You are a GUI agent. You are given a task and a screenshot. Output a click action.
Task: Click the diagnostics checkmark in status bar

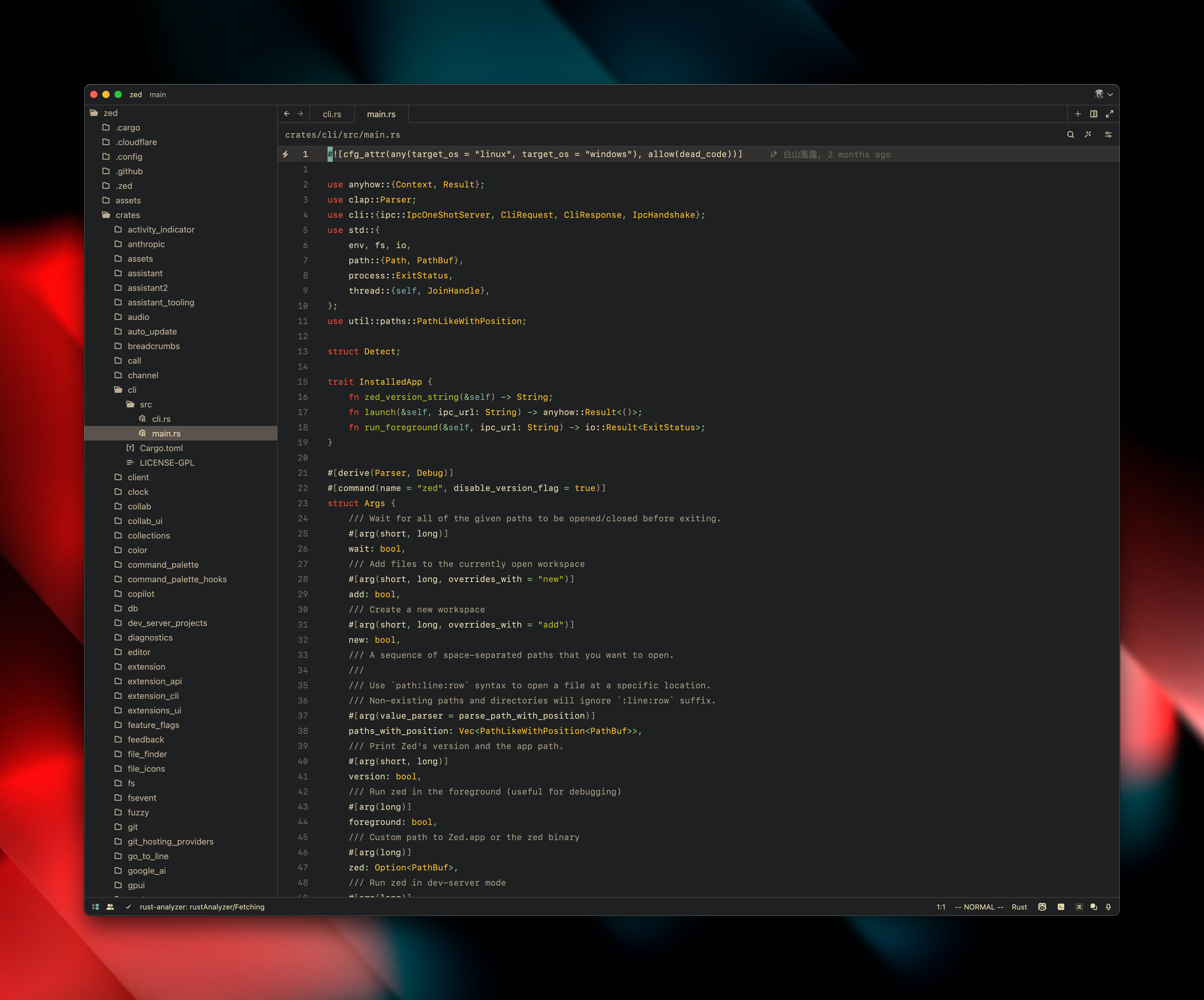128,906
